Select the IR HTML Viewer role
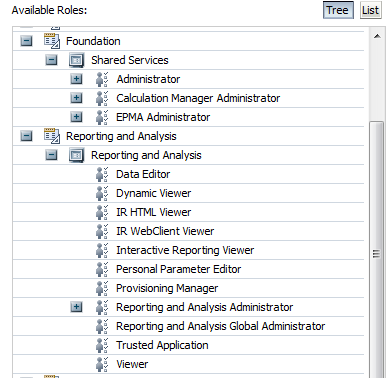The height and width of the screenshot is (378, 392). point(154,212)
